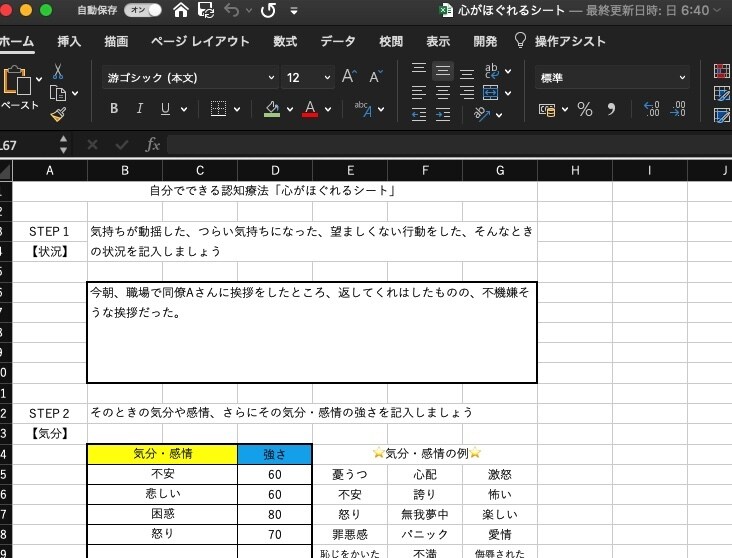Click the phonetic guide abc icon
Screen dimensions: 732x558
tap(363, 109)
